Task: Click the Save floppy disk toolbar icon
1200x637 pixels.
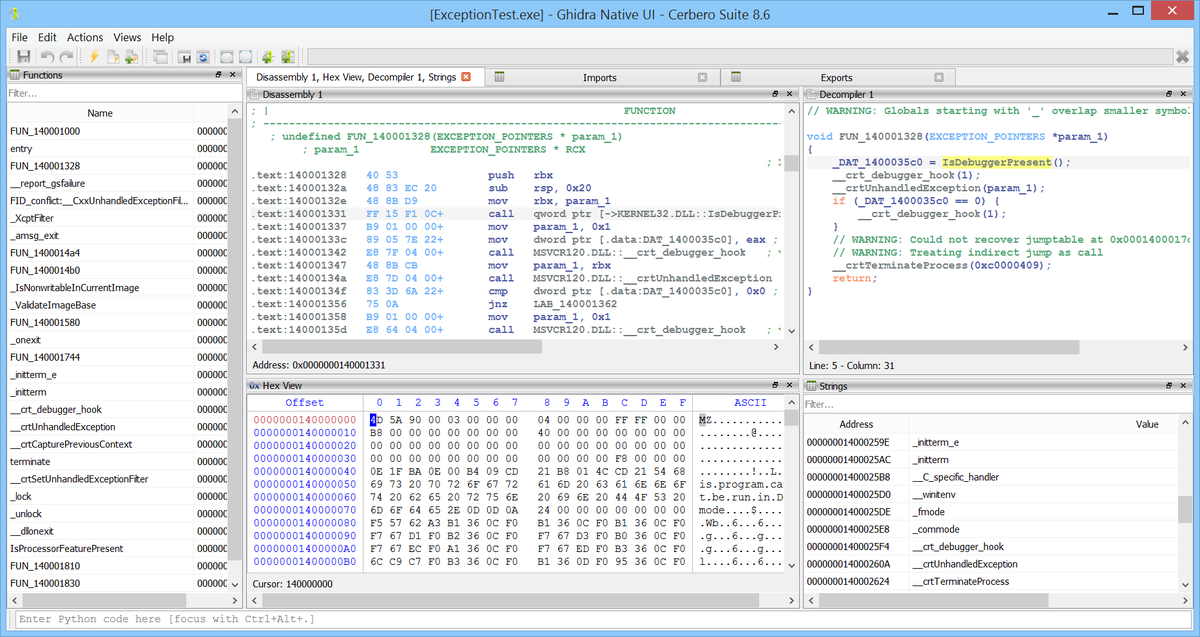Action: (23, 57)
